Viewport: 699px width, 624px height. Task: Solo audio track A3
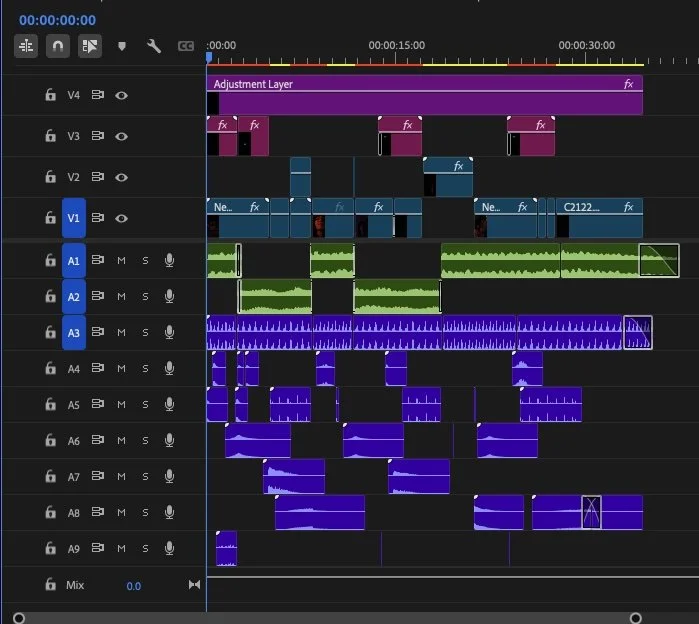(x=145, y=333)
